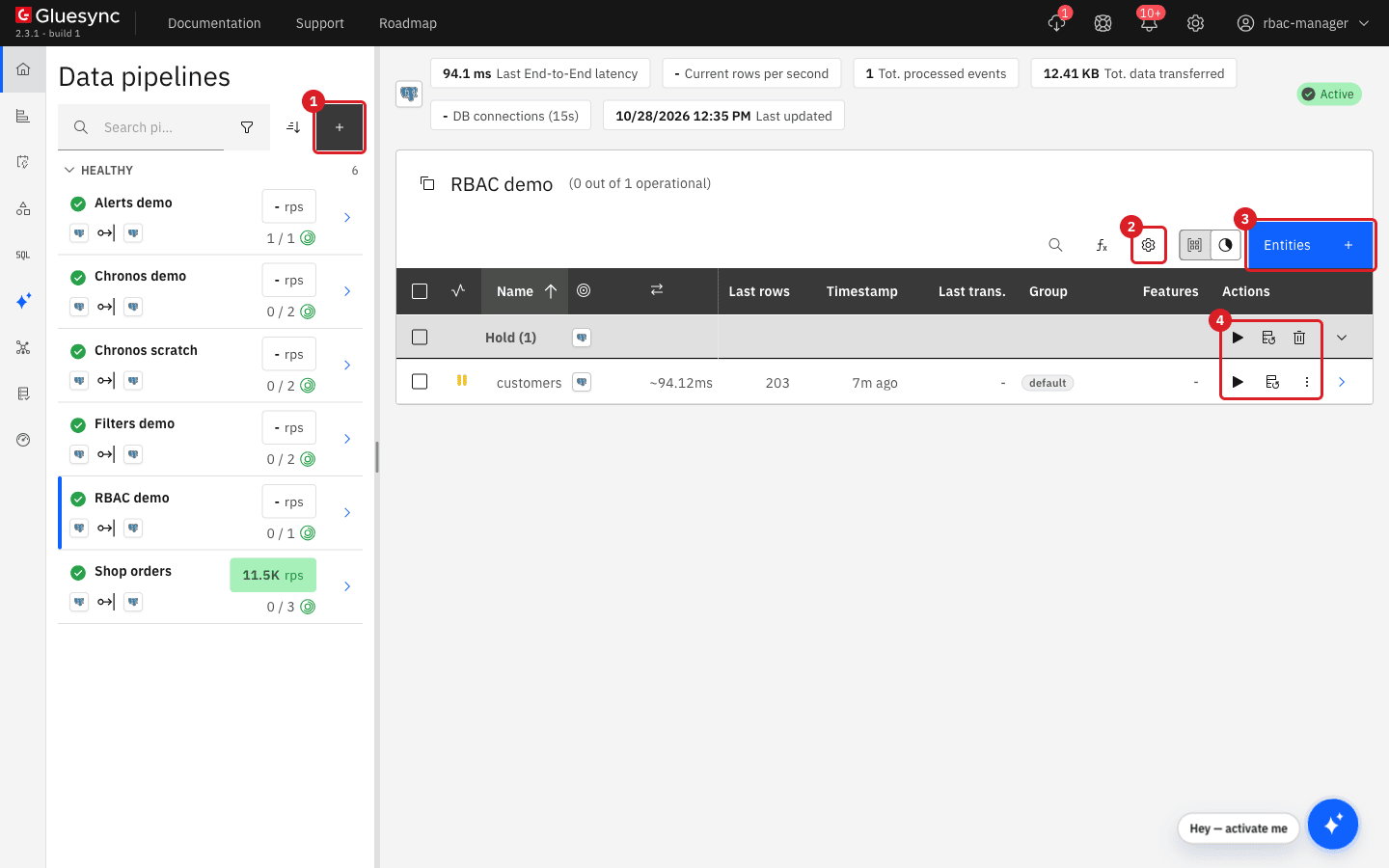Expand the Shop orders pipeline chevron

(x=347, y=586)
